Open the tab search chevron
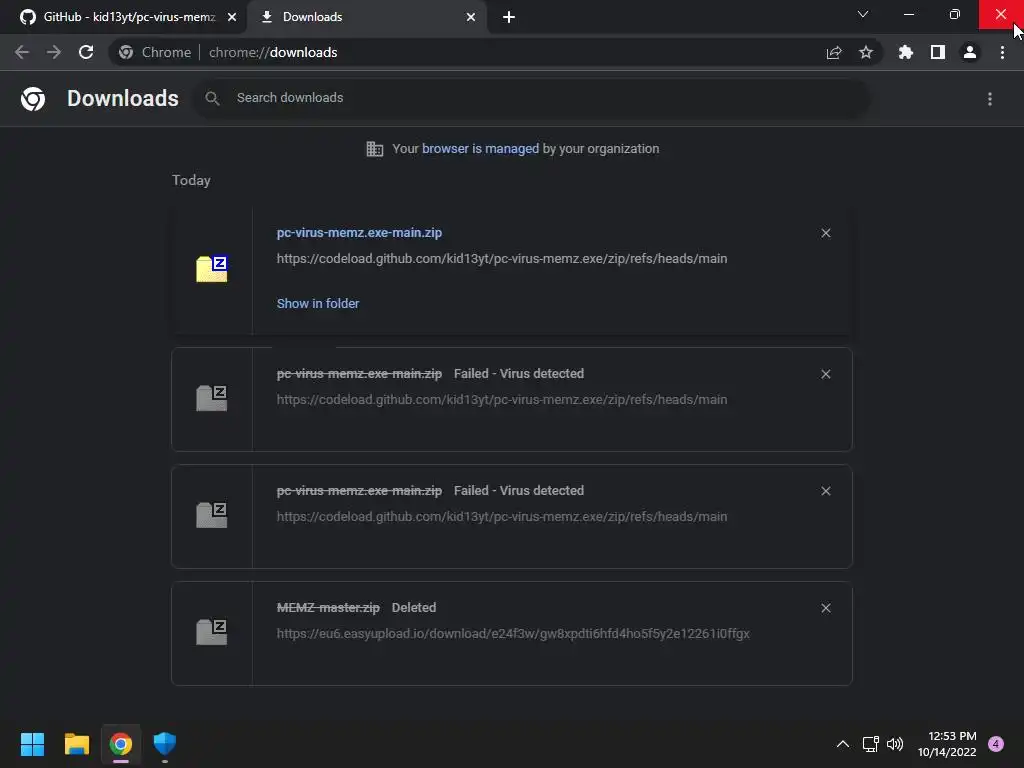Viewport: 1024px width, 768px height. point(863,14)
